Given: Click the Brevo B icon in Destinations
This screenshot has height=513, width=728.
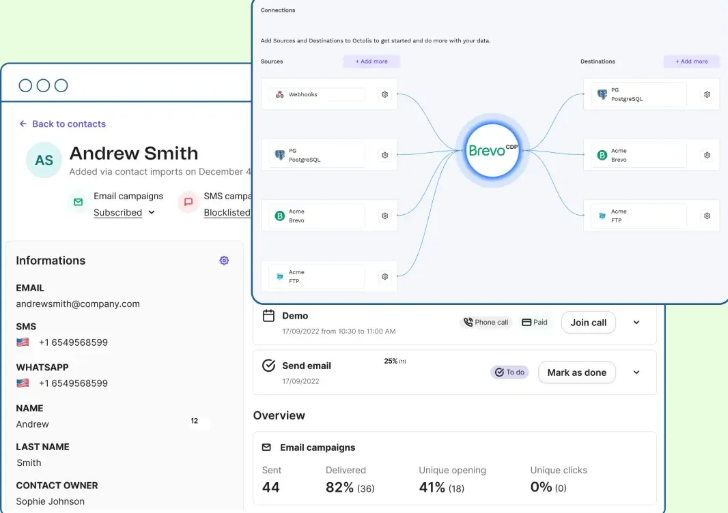Looking at the screenshot, I should tap(602, 155).
